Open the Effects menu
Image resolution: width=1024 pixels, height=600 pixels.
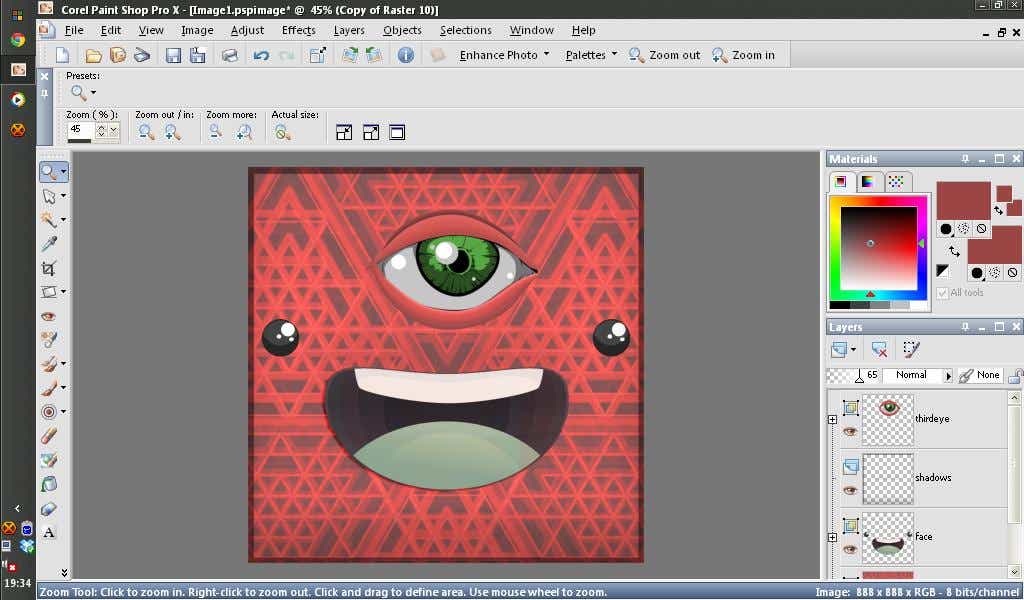tap(298, 30)
